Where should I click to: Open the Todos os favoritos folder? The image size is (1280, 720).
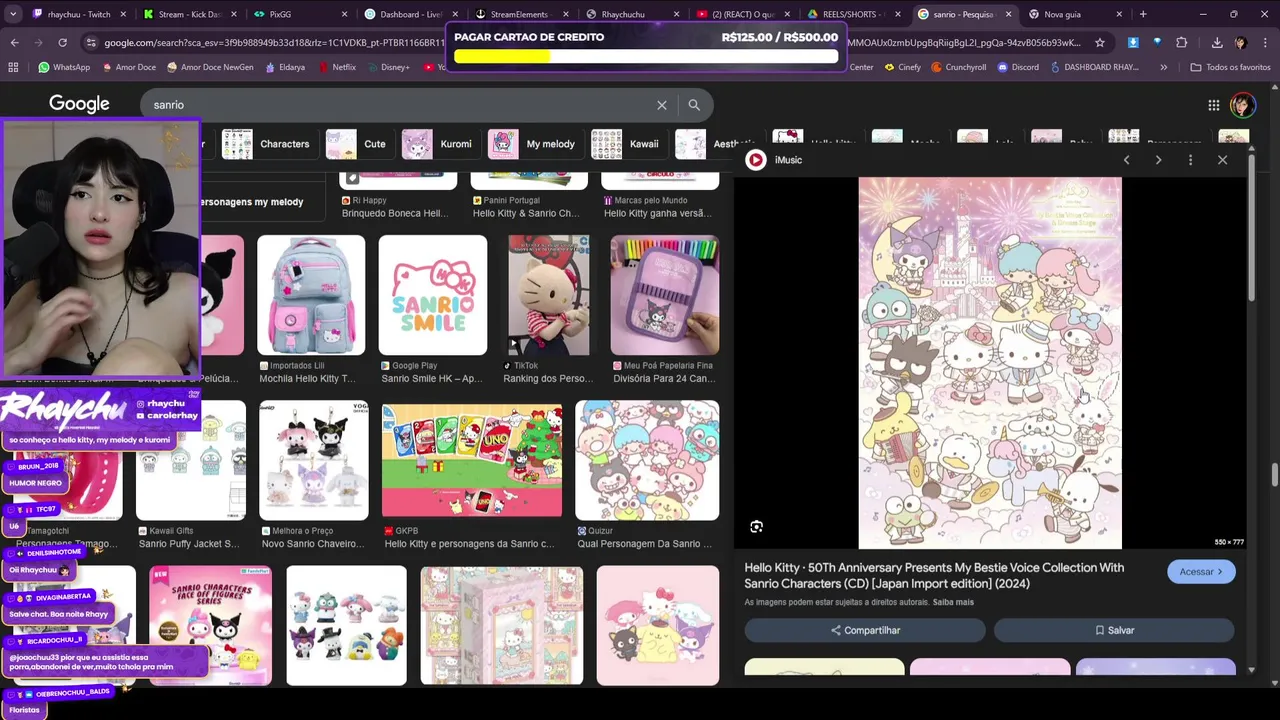point(1230,67)
